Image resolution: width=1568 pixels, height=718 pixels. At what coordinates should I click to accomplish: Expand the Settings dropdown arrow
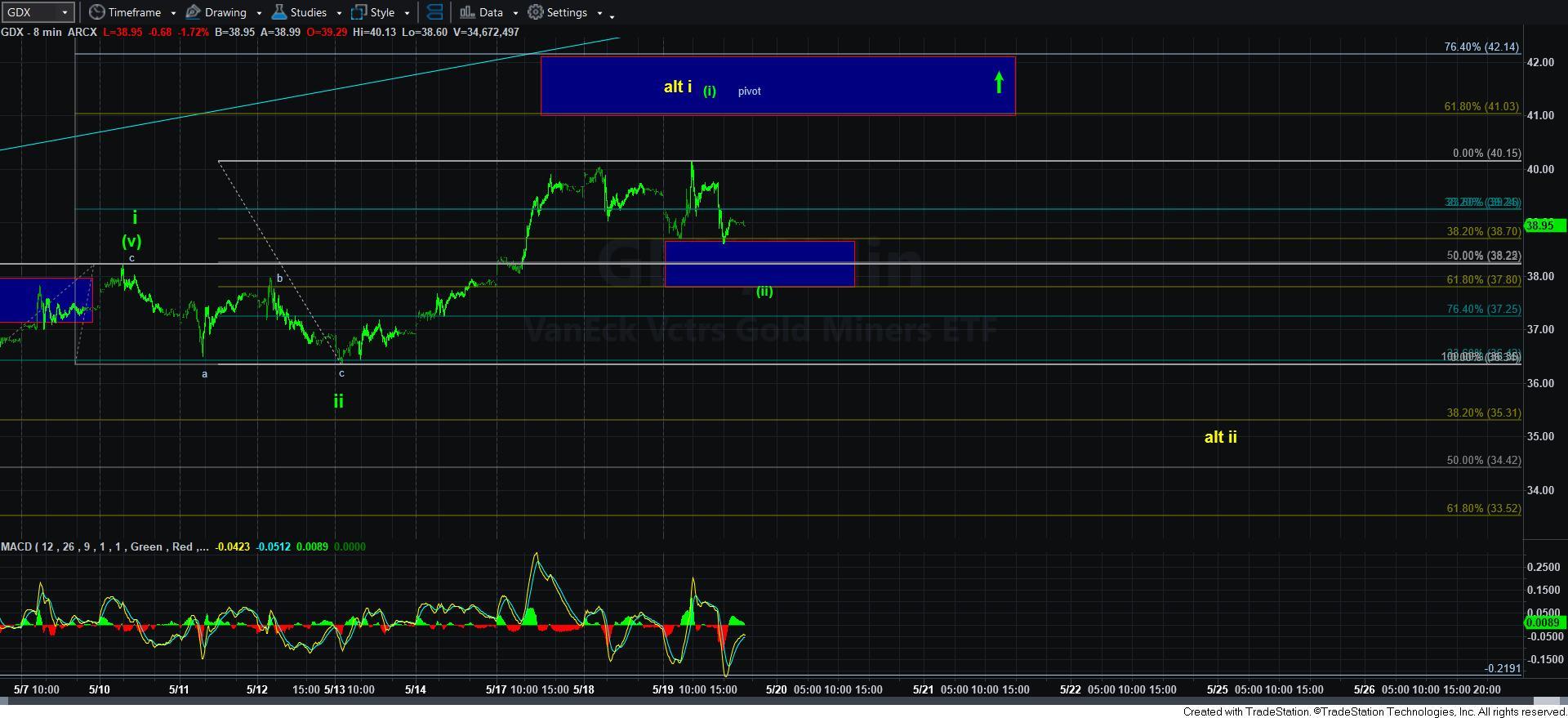[x=599, y=13]
